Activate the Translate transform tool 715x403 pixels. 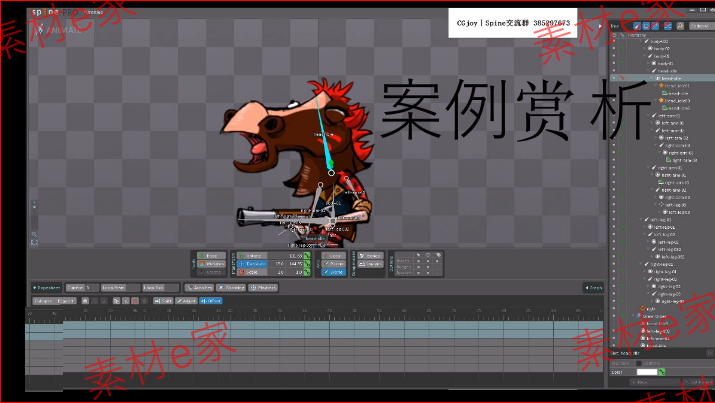[252, 264]
